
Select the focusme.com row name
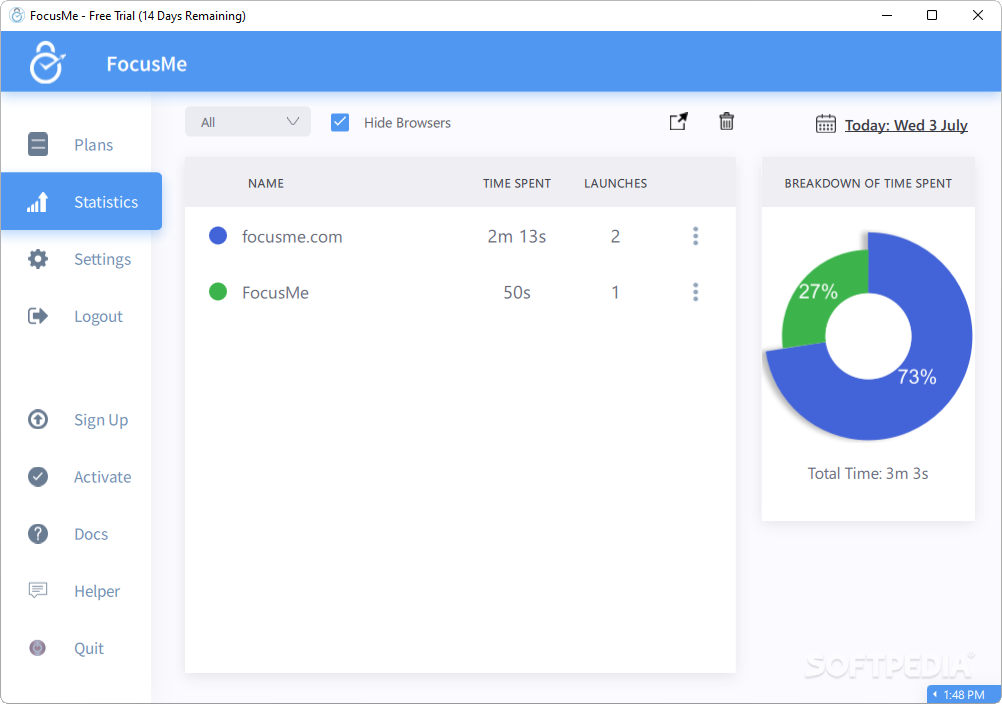pos(292,236)
